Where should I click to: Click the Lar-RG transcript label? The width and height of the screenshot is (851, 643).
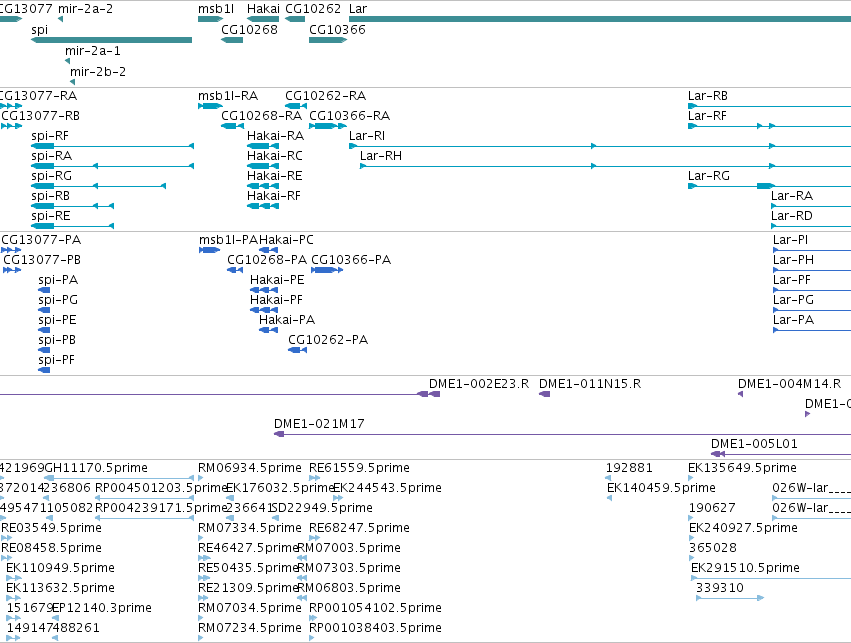coord(709,176)
